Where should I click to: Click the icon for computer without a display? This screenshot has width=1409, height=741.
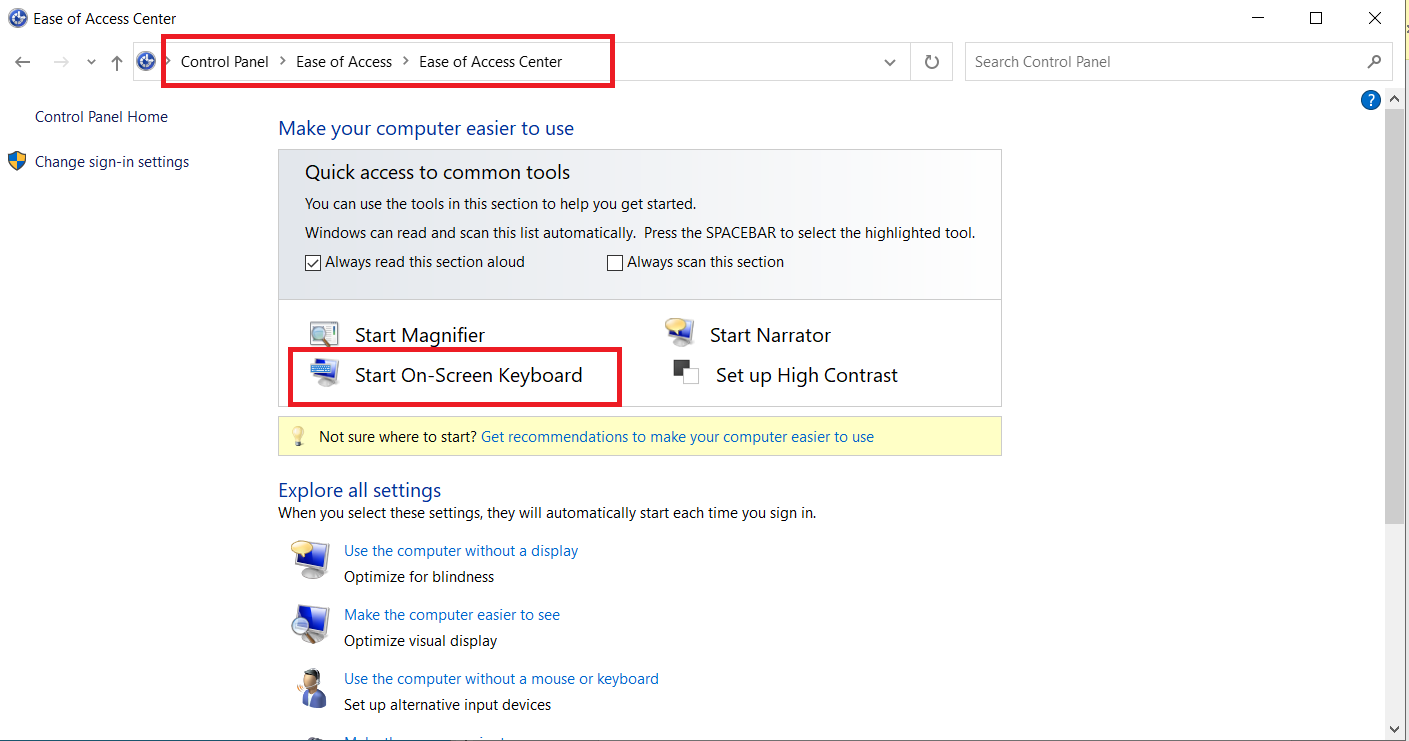click(x=310, y=559)
